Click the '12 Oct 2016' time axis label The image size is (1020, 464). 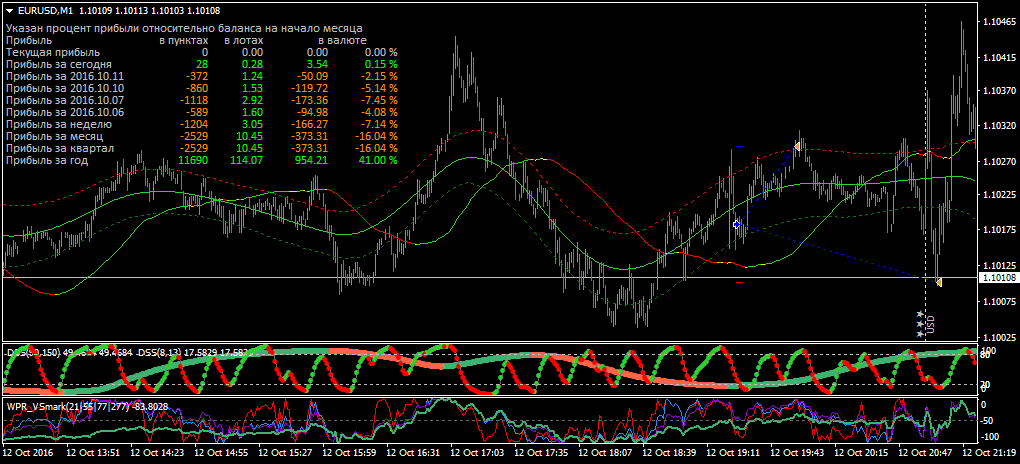pyautogui.click(x=28, y=452)
